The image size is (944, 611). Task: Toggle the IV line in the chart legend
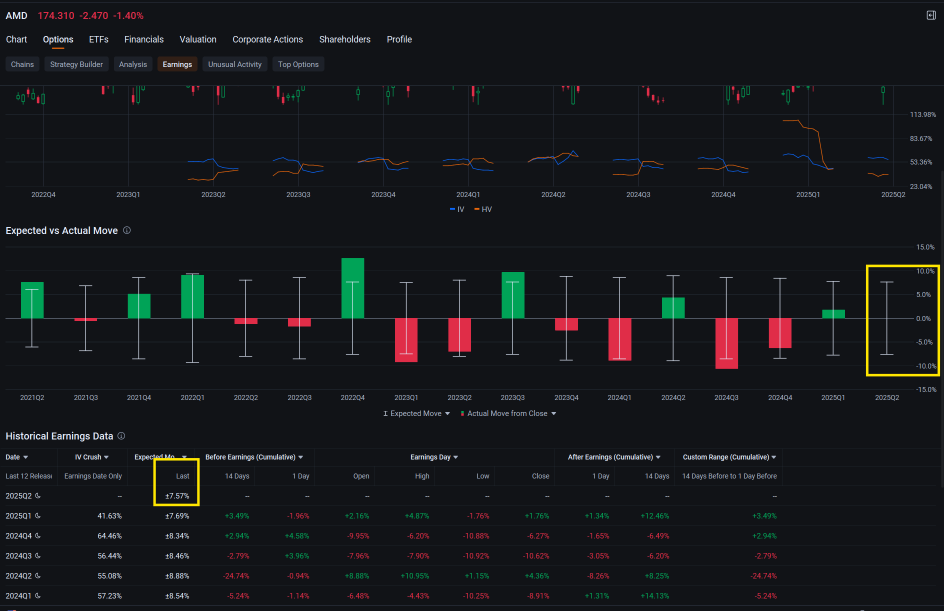point(457,209)
